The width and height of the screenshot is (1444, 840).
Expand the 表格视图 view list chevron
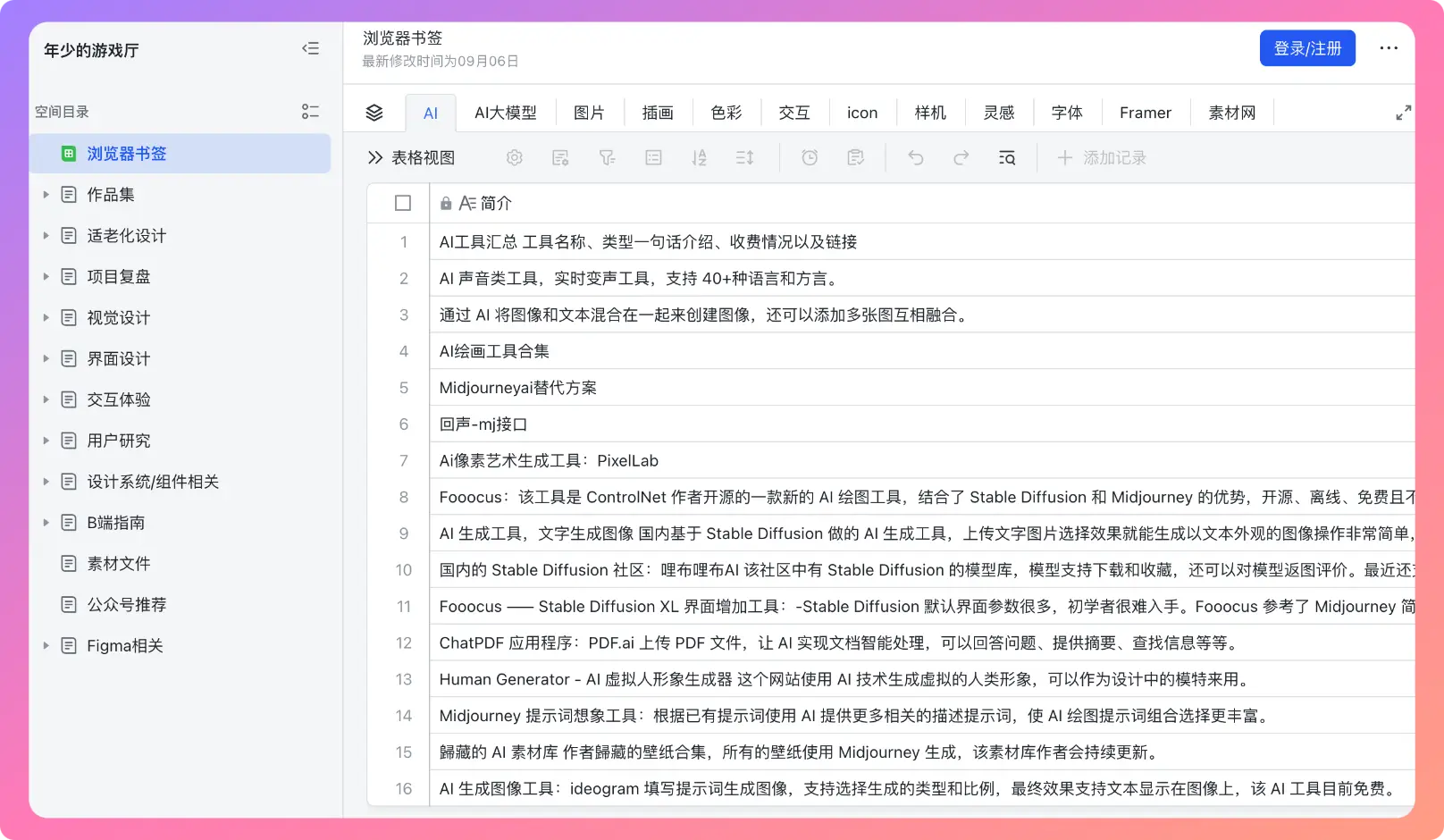point(374,158)
